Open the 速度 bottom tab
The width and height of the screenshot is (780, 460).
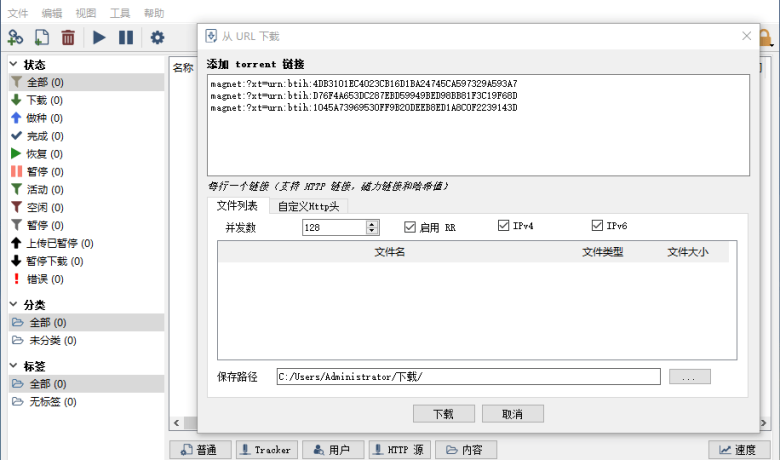(739, 450)
